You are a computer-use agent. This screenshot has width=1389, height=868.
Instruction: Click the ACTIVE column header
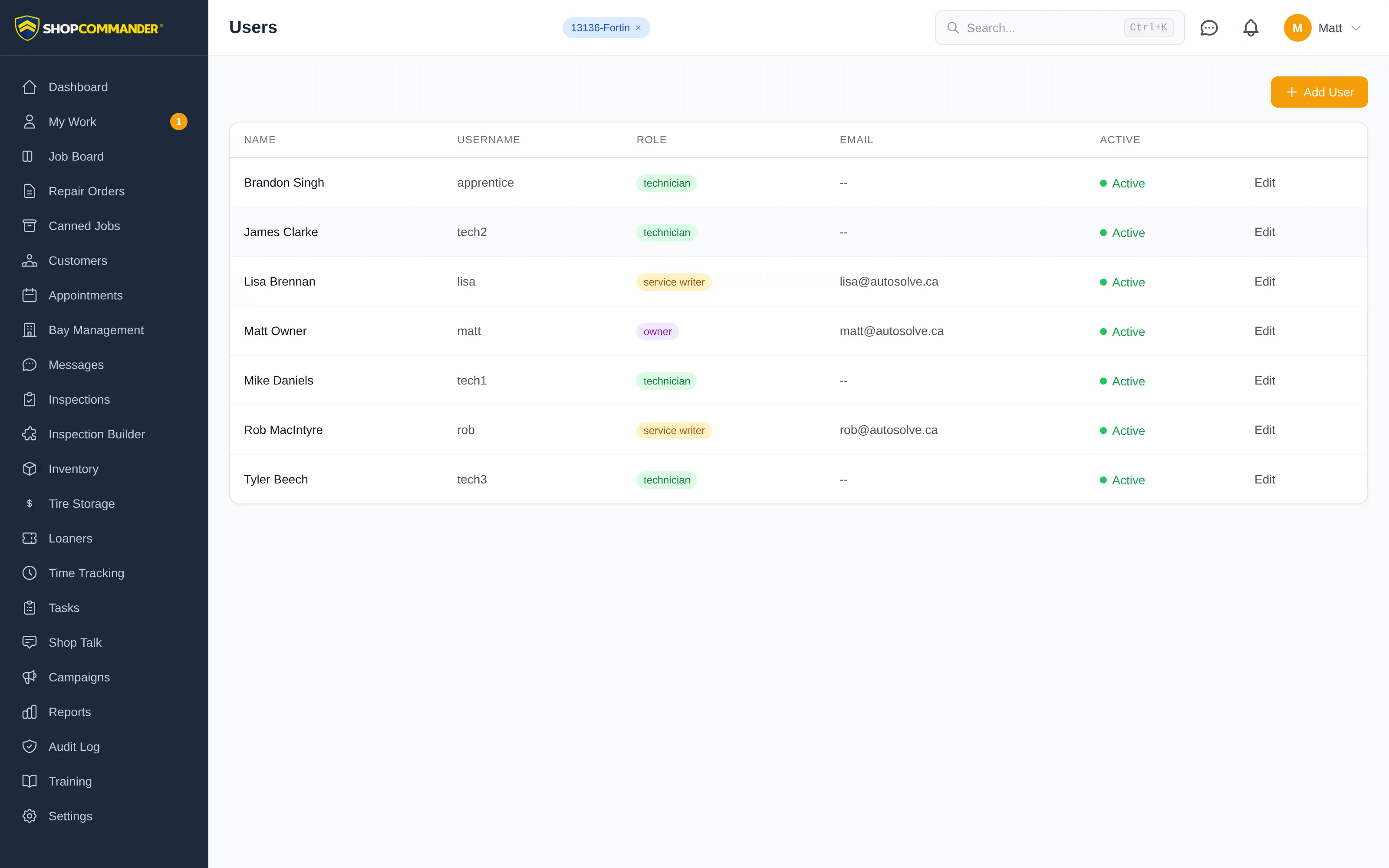1120,139
